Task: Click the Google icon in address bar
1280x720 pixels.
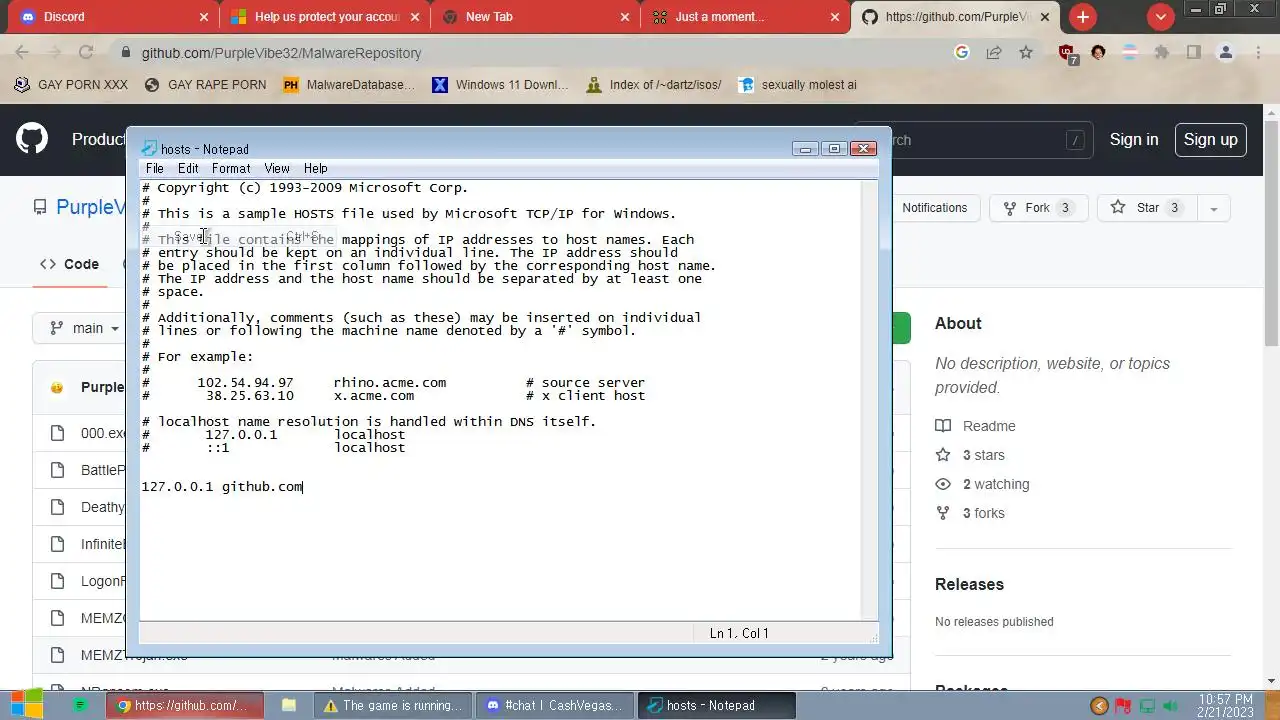Action: pos(962,52)
